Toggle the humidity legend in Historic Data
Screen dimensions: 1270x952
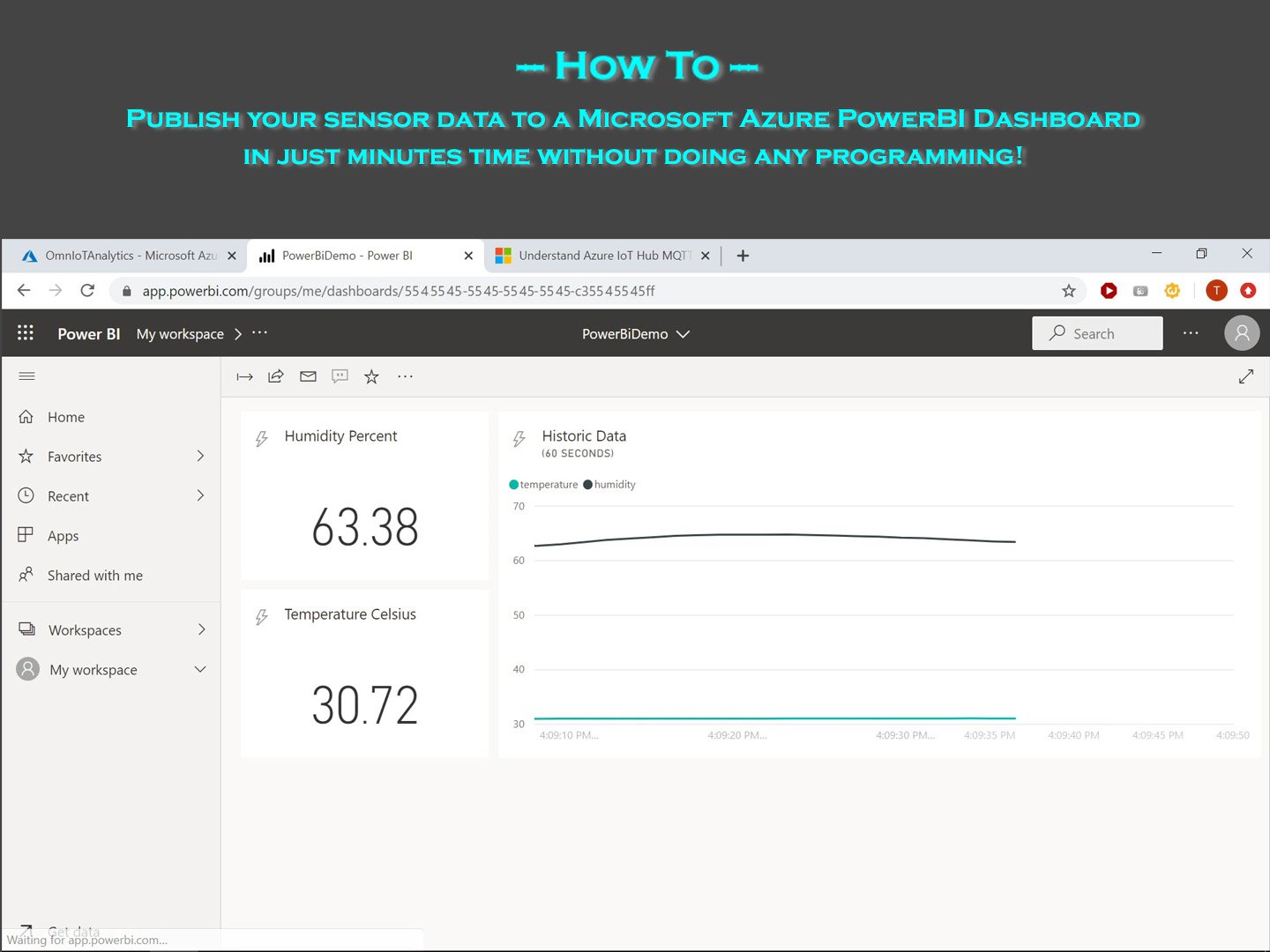tap(609, 484)
